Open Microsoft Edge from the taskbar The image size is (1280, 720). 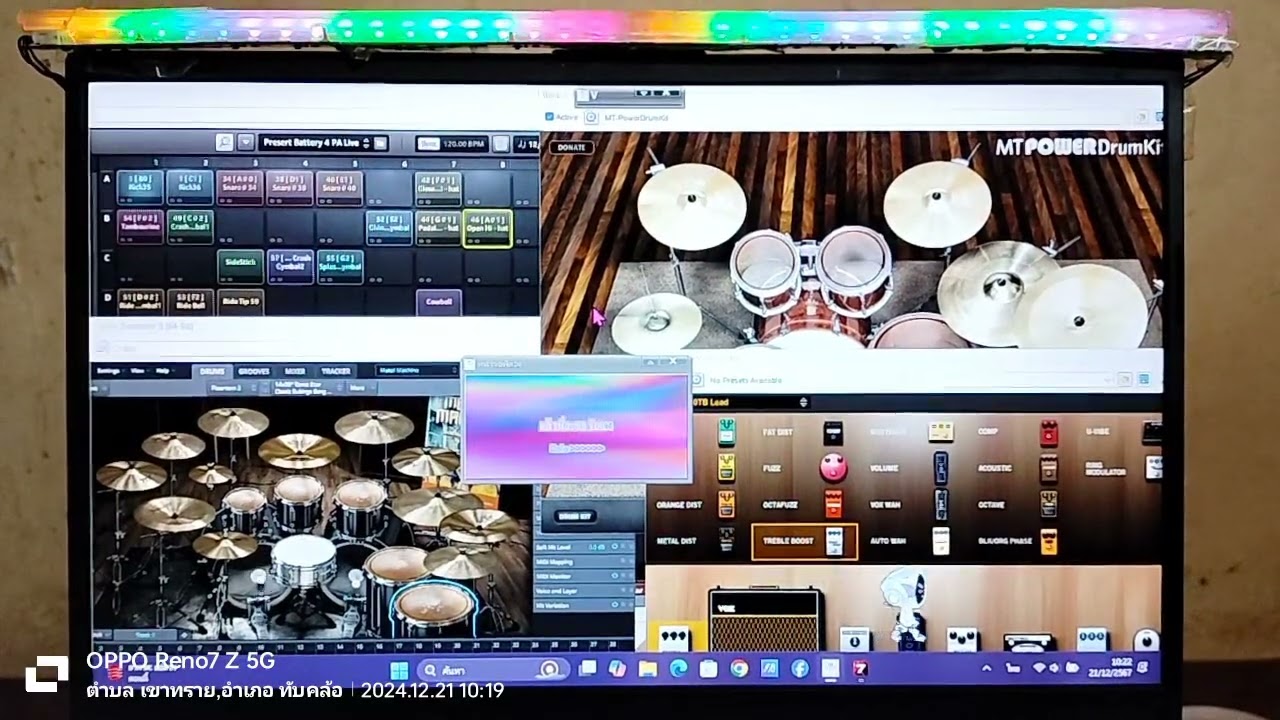(678, 669)
